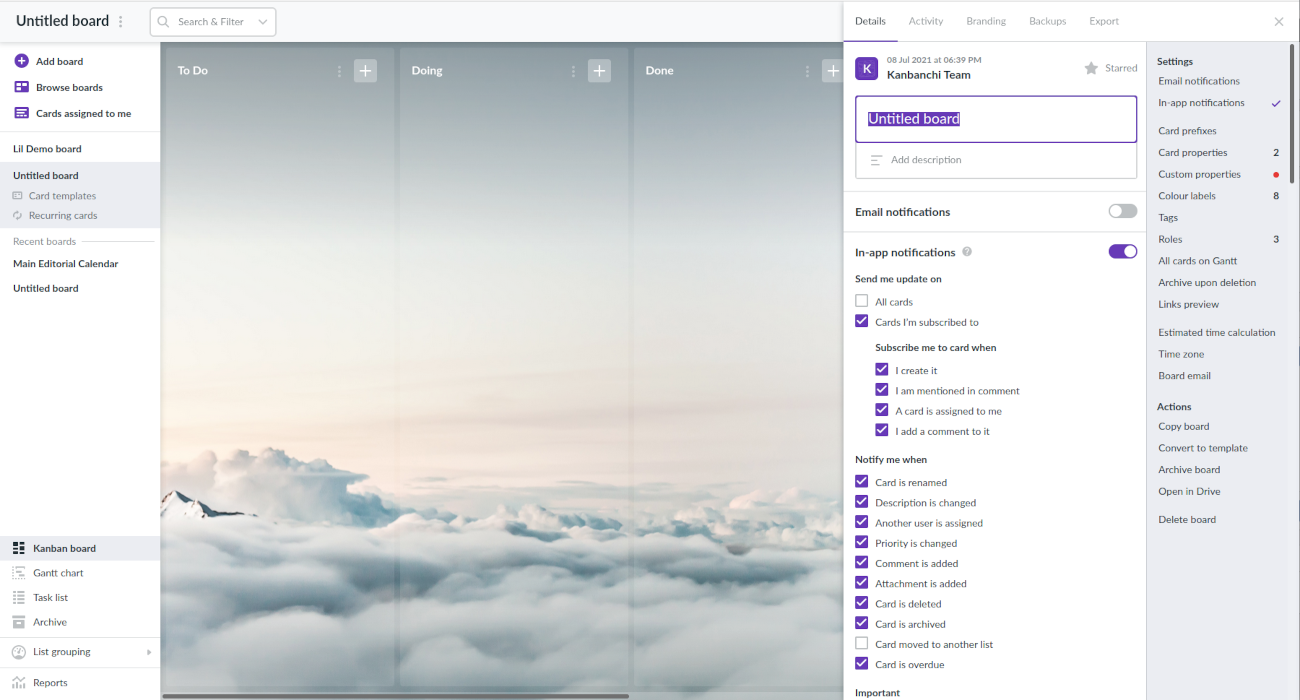Open Estimated time calculation settings

(x=1217, y=333)
